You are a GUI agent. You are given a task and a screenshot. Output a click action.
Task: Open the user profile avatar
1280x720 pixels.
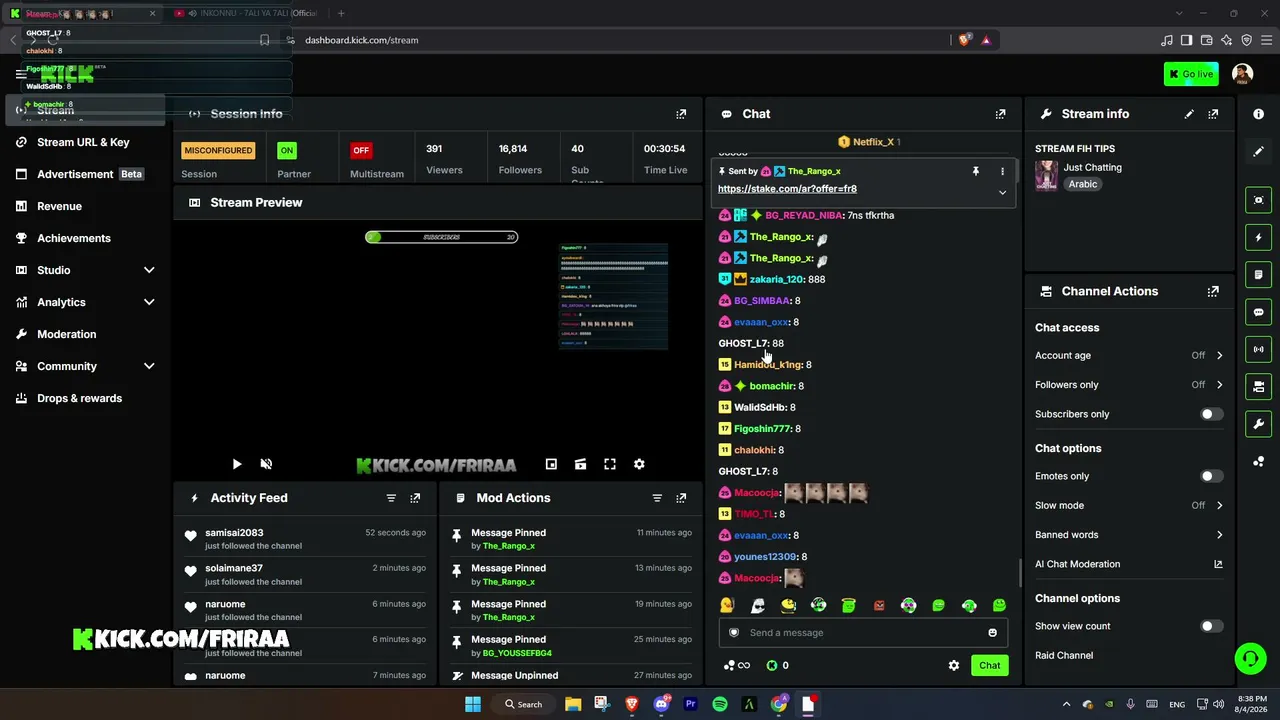pos(1242,74)
